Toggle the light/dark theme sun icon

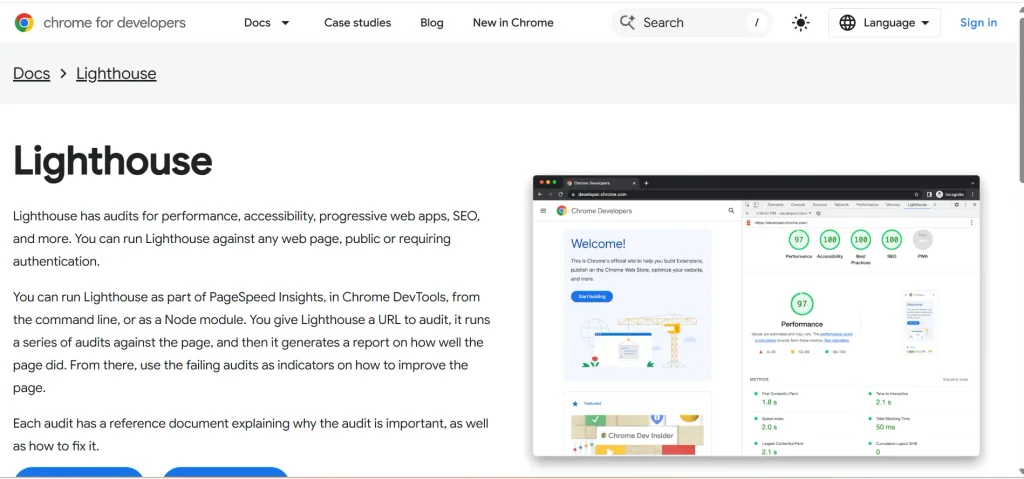(x=801, y=23)
